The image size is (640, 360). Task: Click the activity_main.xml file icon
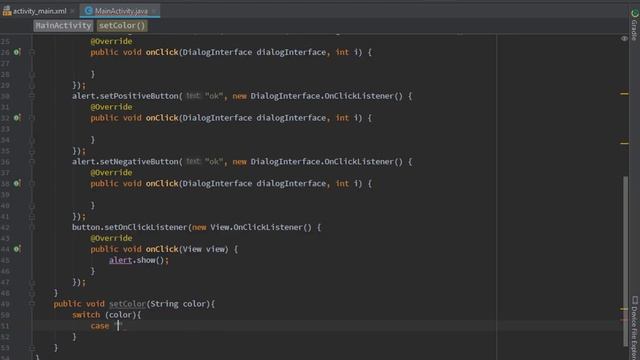[7, 11]
